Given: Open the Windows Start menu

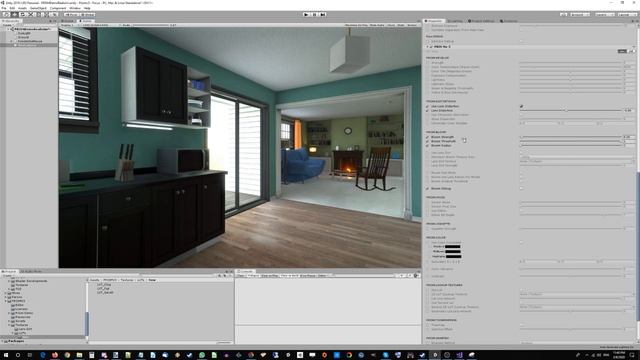Looking at the screenshot, I should (6, 355).
